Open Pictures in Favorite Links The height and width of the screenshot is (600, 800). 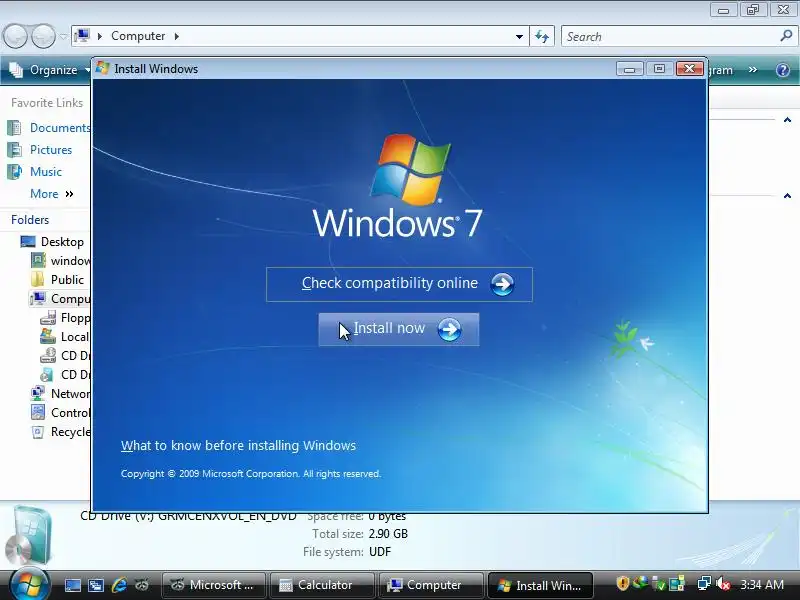[x=51, y=149]
